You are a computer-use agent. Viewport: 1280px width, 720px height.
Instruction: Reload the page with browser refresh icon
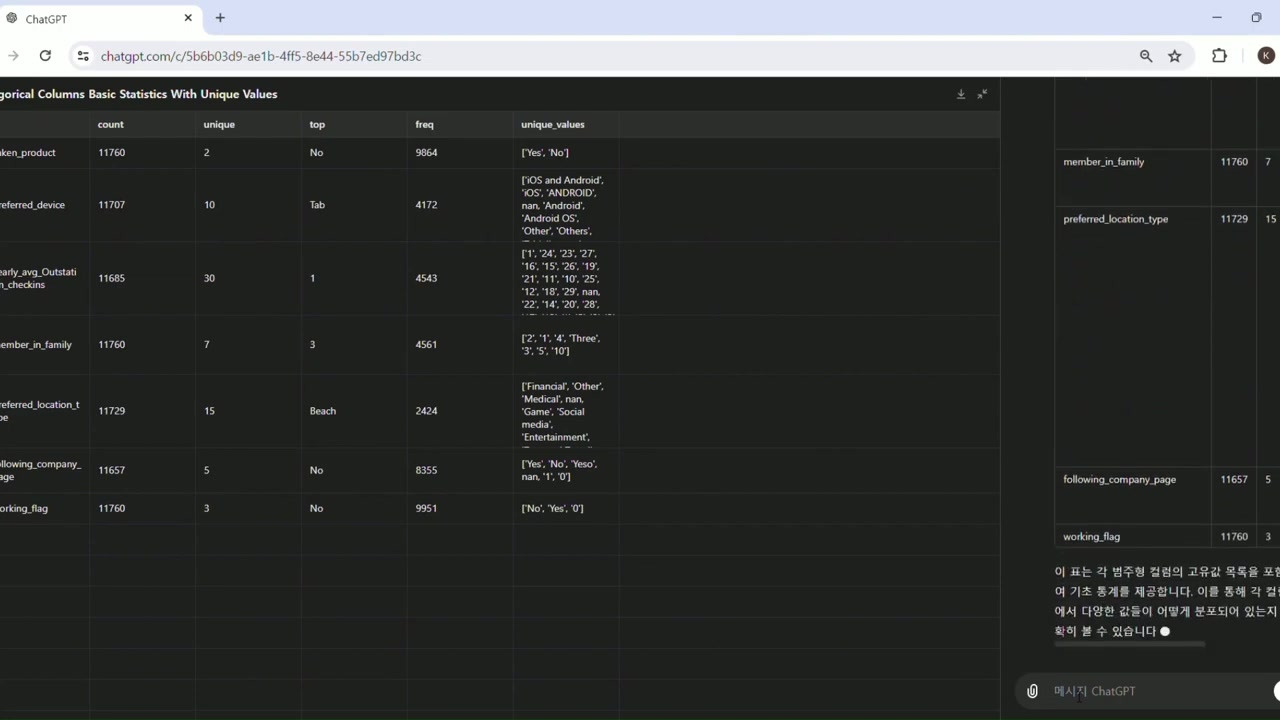point(45,56)
